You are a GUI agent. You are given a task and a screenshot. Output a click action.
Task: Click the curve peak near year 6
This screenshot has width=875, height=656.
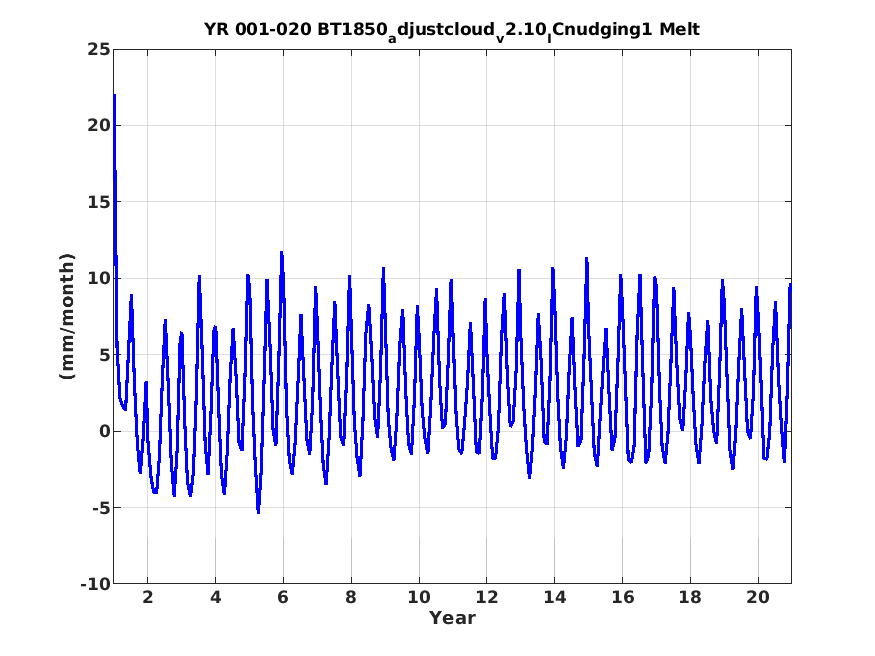282,253
